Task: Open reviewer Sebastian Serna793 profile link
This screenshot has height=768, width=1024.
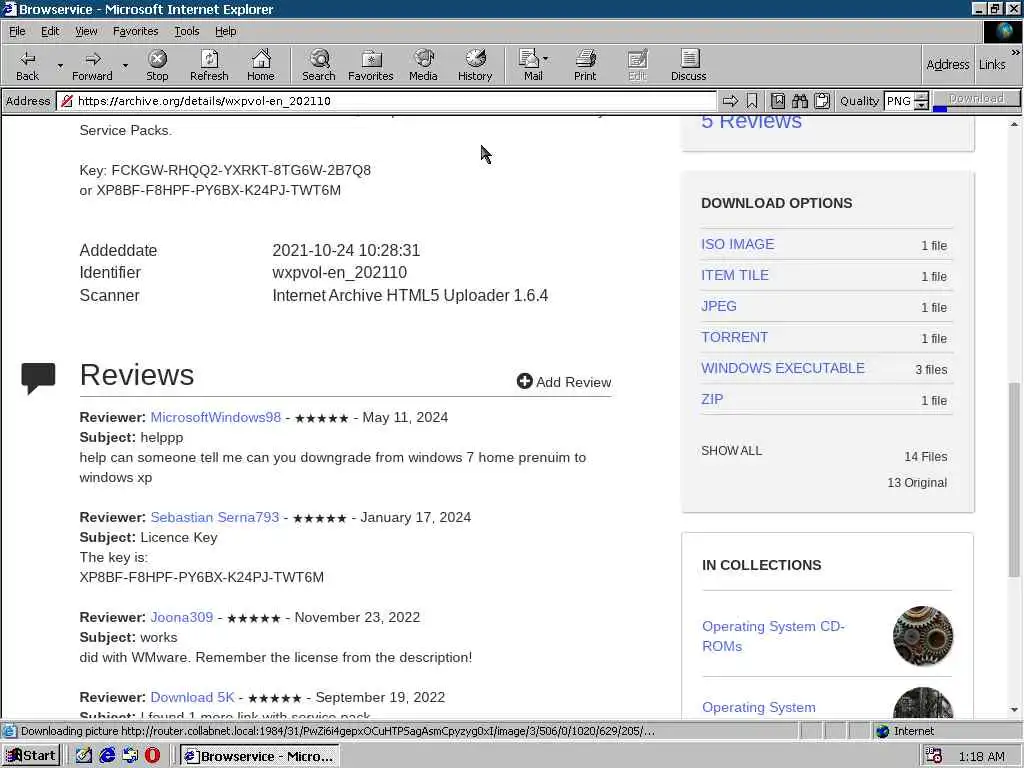Action: [215, 517]
